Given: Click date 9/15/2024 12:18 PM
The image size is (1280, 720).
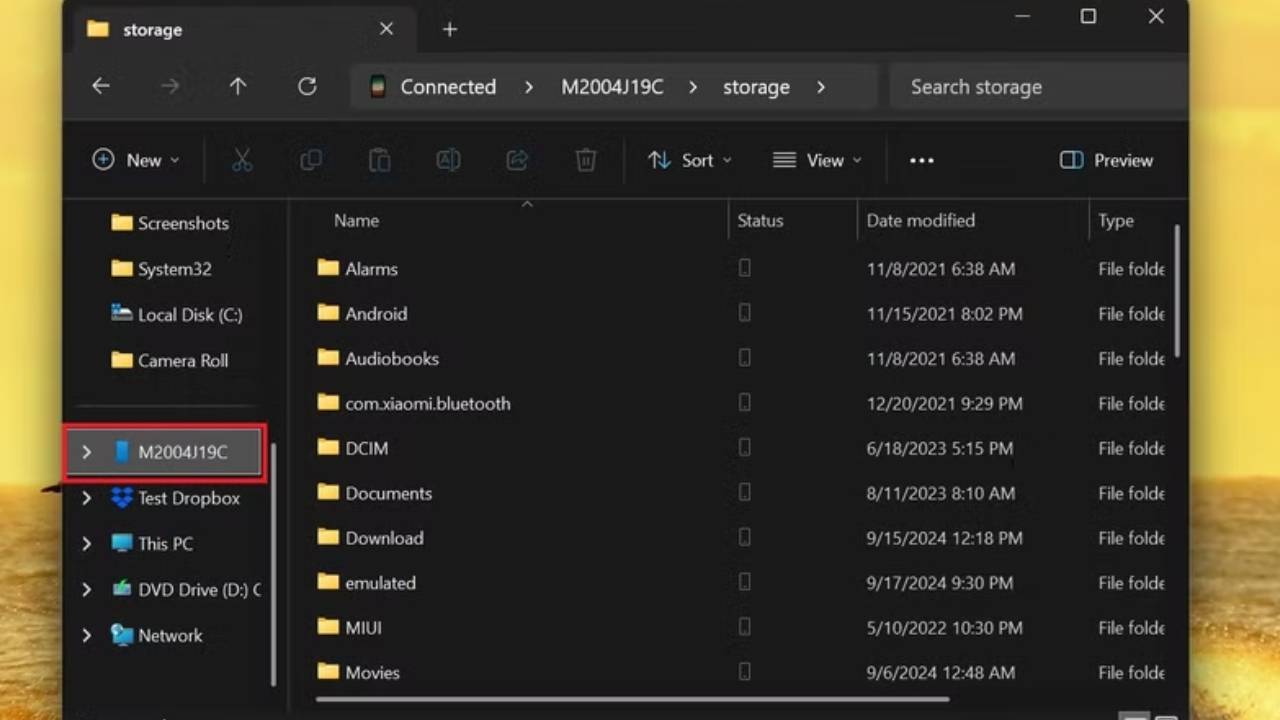Looking at the screenshot, I should 944,538.
